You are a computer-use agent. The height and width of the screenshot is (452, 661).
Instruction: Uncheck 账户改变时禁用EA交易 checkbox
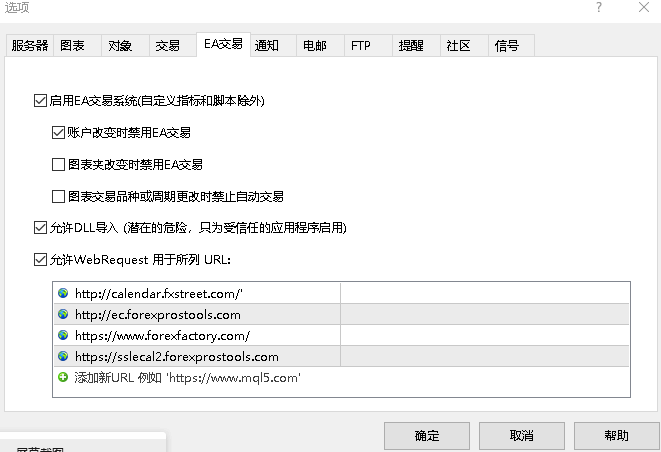coord(58,133)
